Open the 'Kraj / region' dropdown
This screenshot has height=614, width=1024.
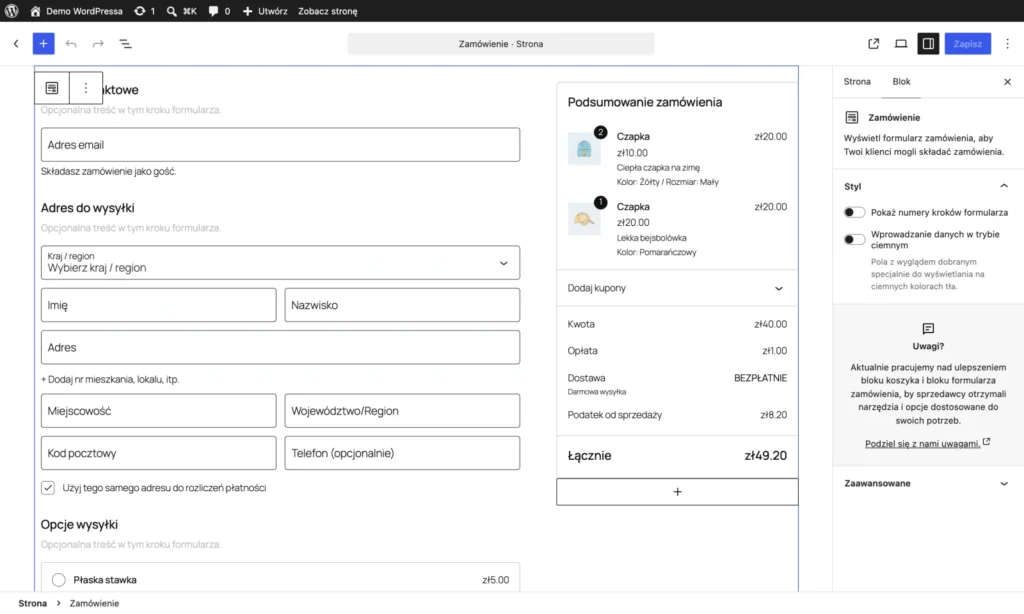280,263
